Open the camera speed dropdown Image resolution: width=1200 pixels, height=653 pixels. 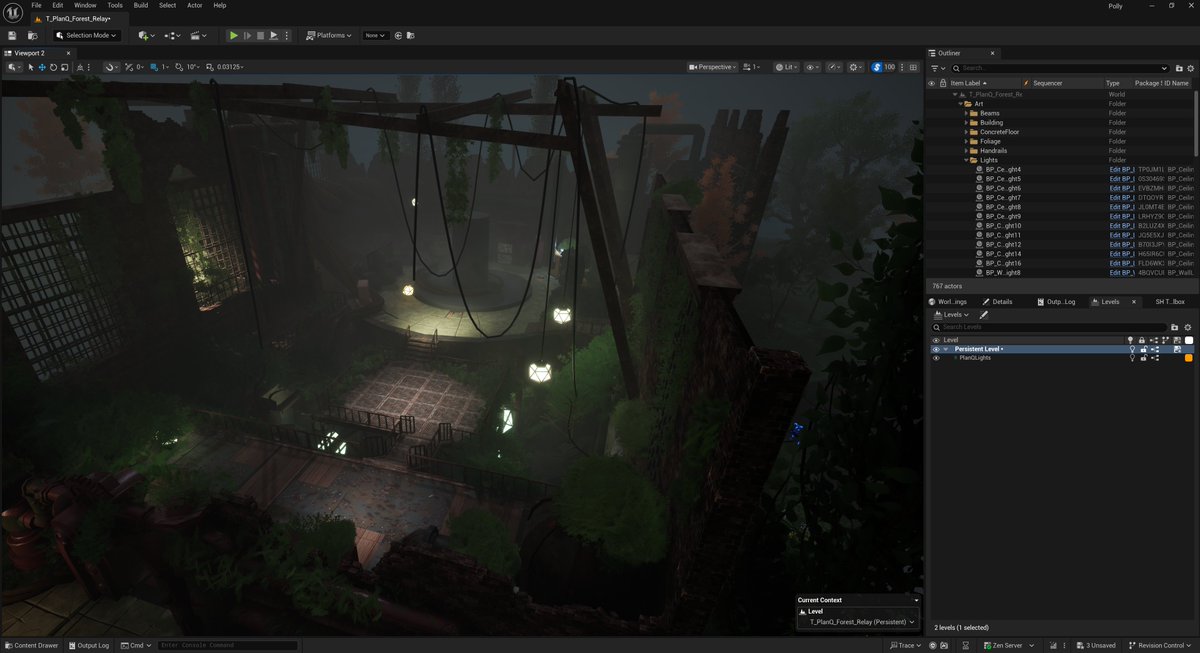click(x=752, y=67)
